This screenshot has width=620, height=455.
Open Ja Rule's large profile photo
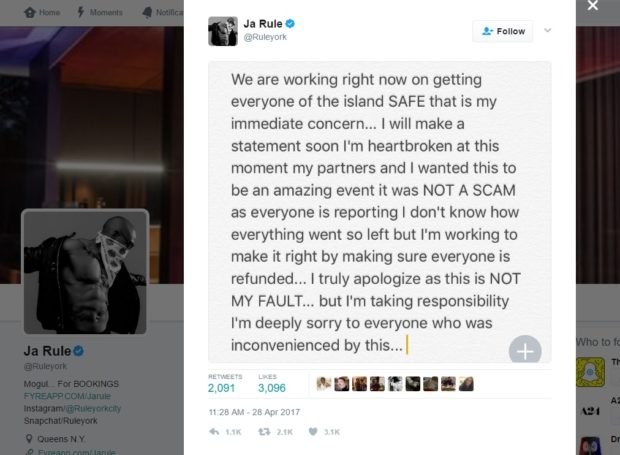(85, 271)
